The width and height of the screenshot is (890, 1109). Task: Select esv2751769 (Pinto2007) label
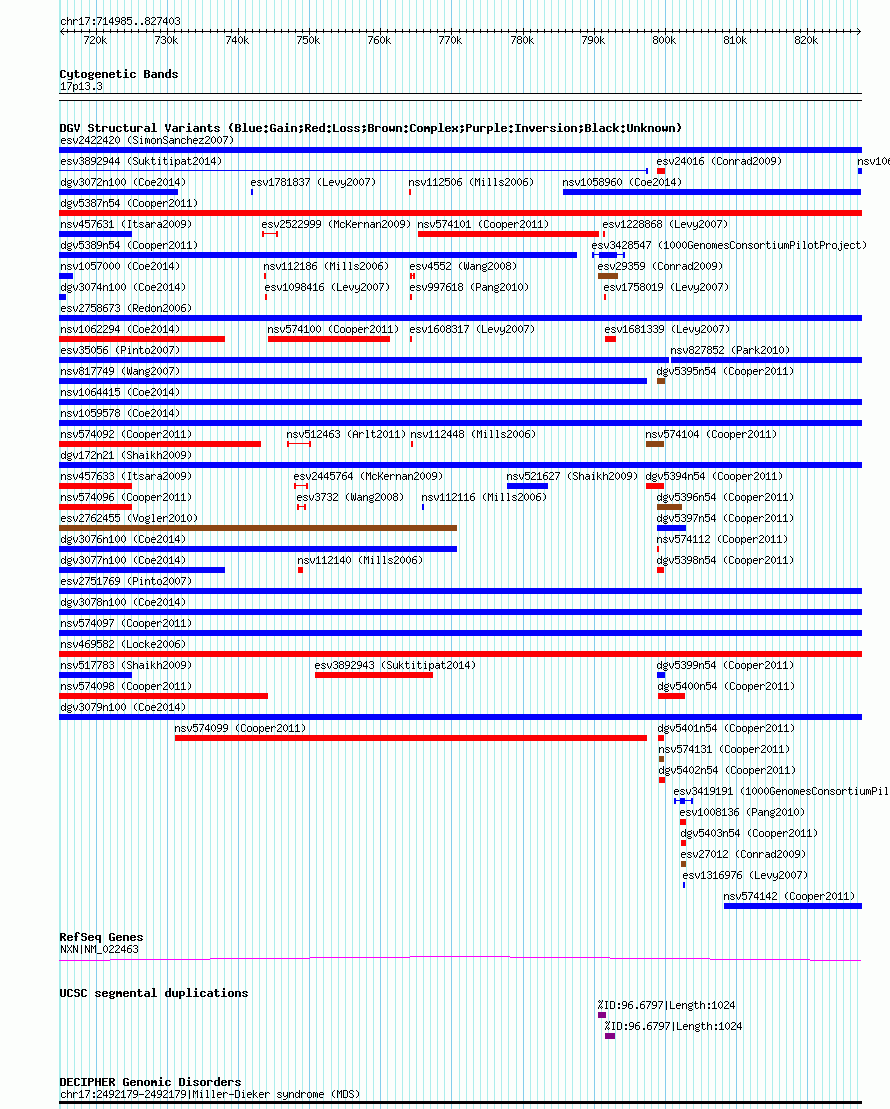[126, 581]
